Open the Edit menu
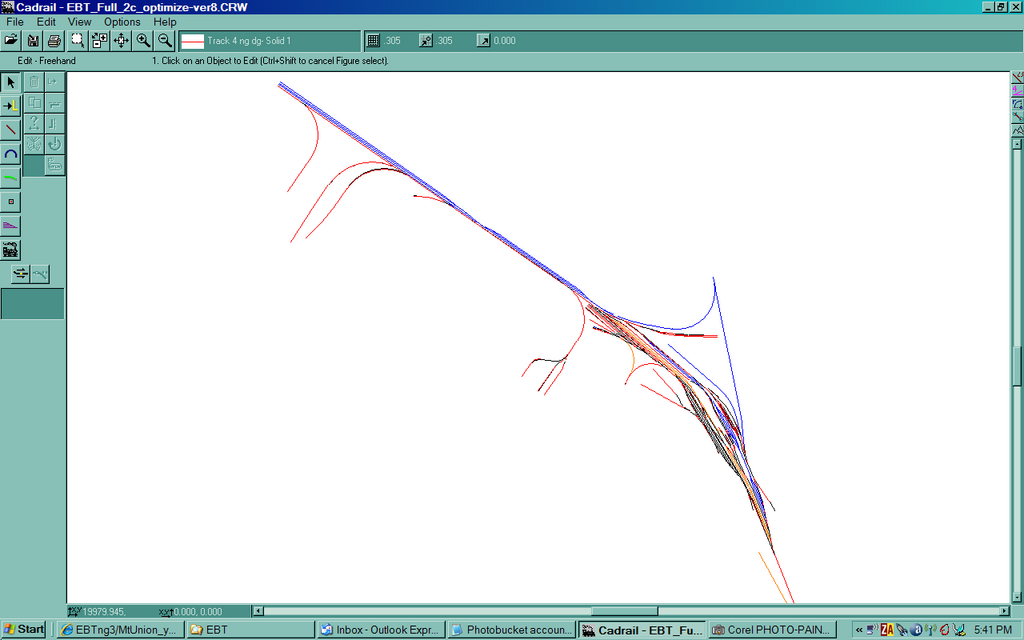This screenshot has width=1024, height=640. click(x=46, y=22)
